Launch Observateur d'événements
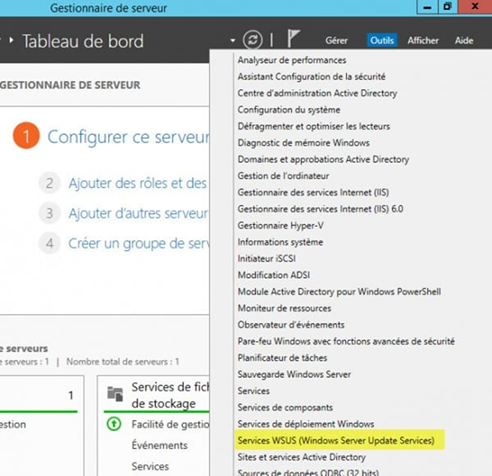 pos(291,325)
